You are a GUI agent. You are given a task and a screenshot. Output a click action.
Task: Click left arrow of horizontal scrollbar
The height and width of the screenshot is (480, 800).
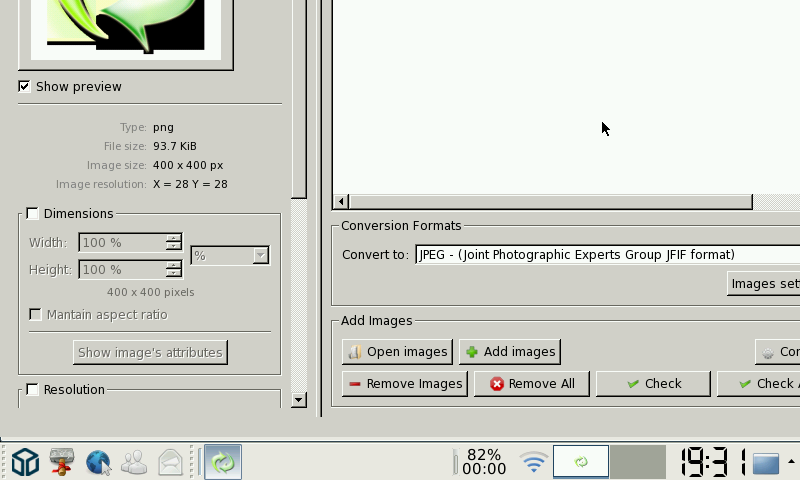341,201
